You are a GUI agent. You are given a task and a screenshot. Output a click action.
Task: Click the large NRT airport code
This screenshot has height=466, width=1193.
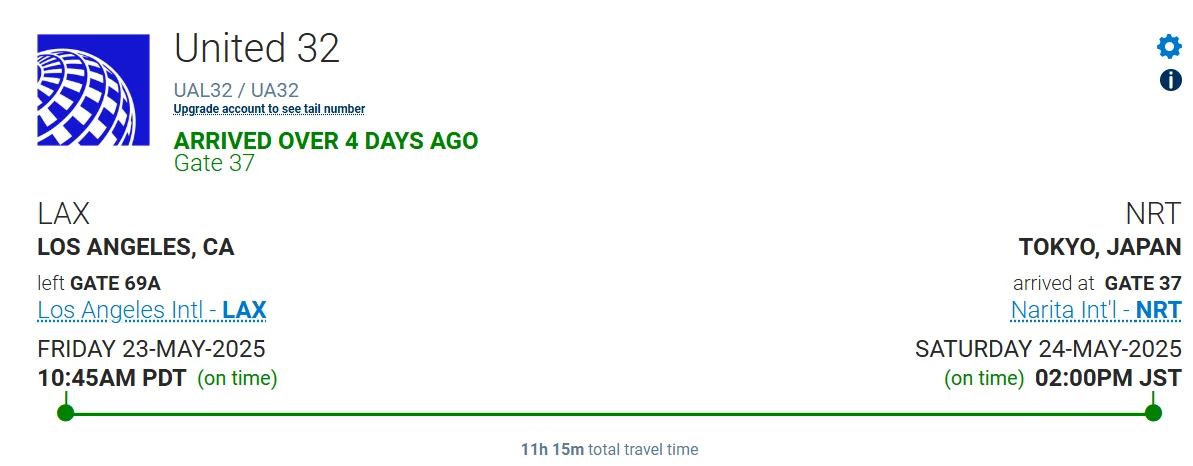1153,214
